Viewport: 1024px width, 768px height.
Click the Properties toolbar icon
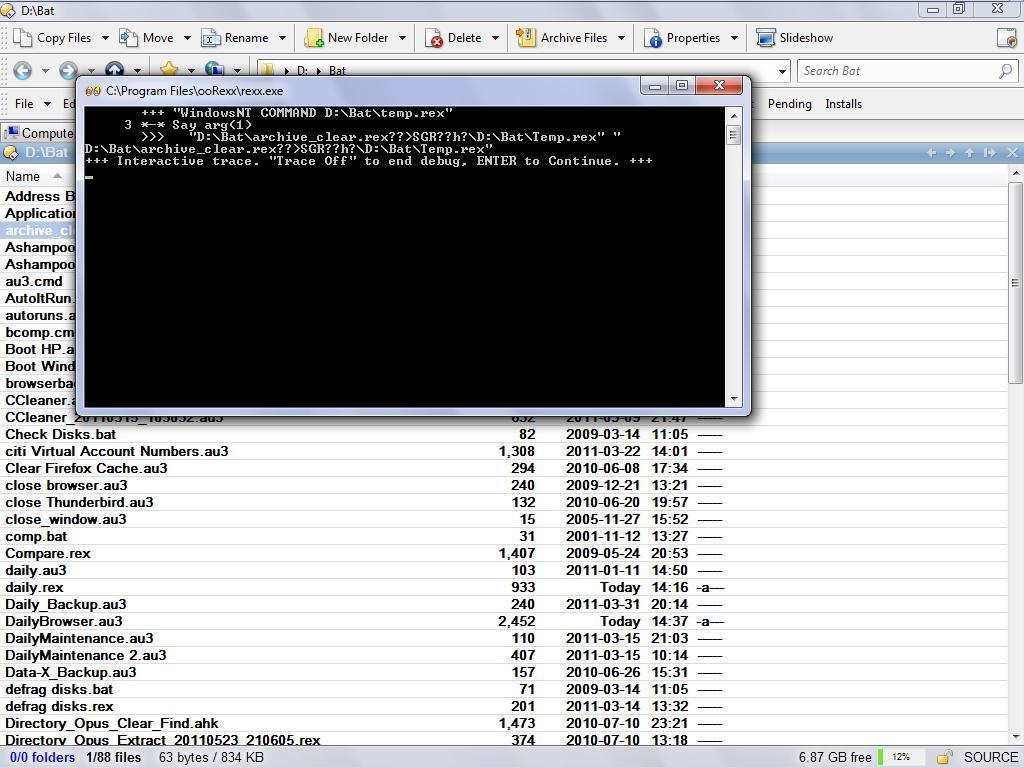[652, 39]
